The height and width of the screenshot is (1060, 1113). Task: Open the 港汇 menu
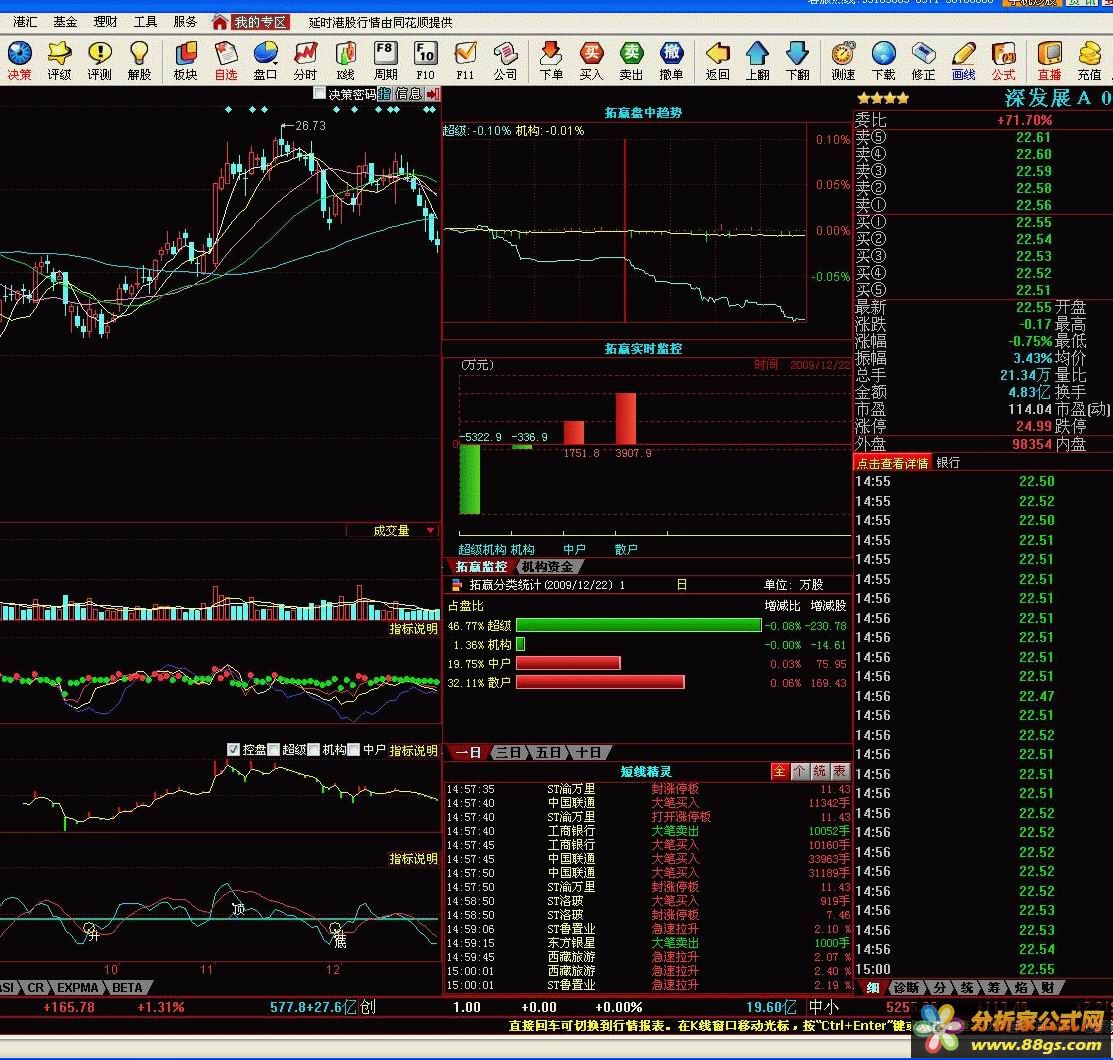[25, 22]
